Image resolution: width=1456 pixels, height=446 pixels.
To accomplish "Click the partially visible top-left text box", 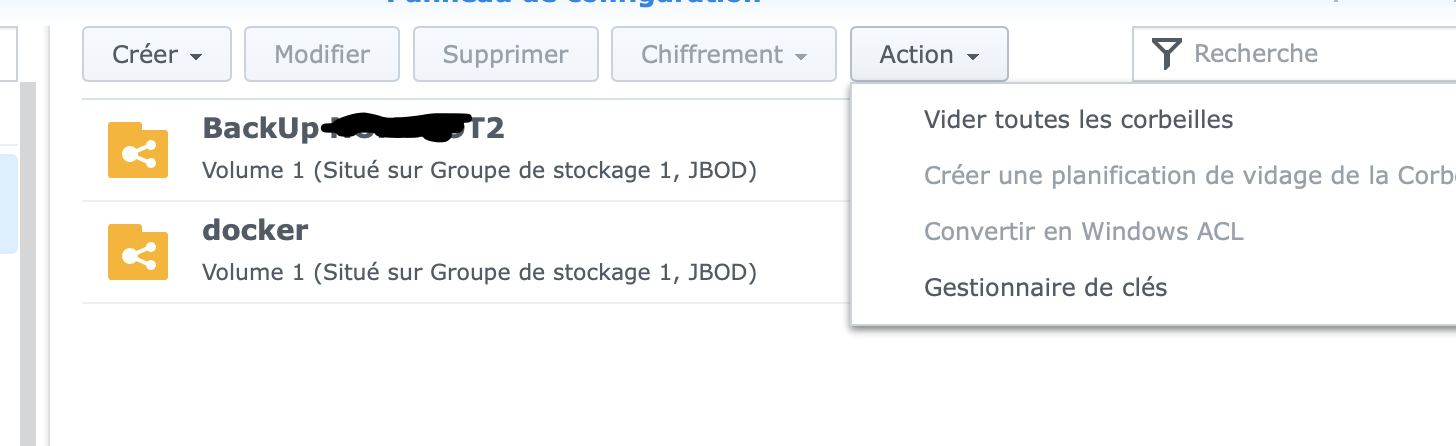I will click(x=8, y=54).
